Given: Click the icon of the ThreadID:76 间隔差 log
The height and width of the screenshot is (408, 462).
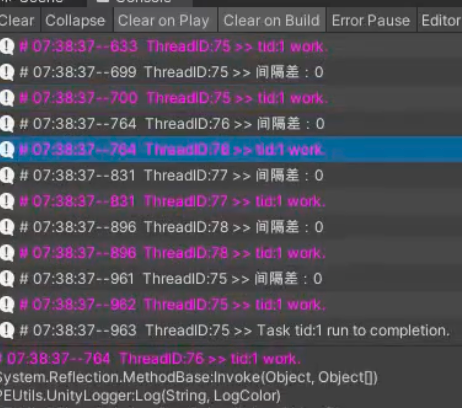Looking at the screenshot, I should point(7,124).
